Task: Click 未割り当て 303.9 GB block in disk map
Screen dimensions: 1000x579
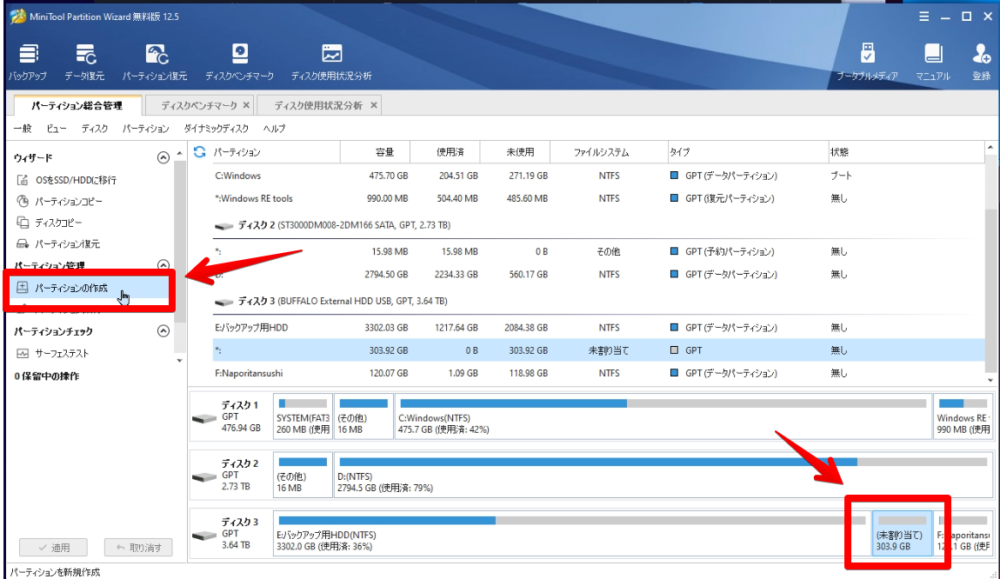Action: [902, 534]
